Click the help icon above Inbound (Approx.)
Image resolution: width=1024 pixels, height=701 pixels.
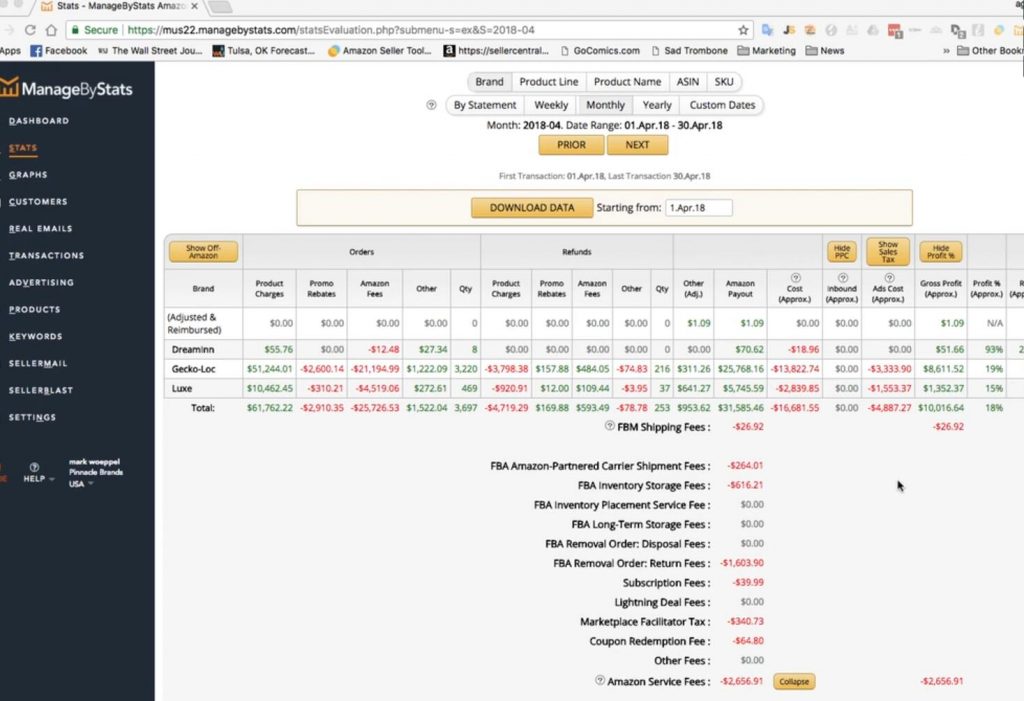click(842, 278)
